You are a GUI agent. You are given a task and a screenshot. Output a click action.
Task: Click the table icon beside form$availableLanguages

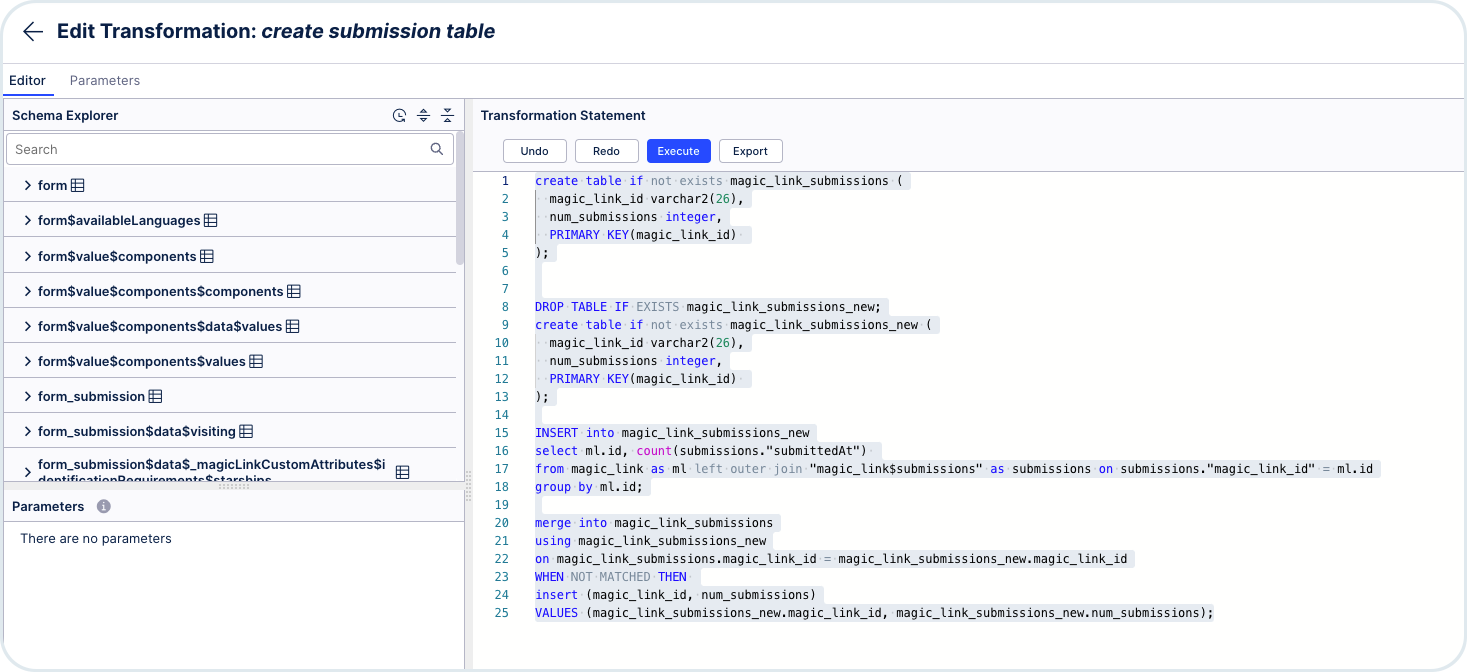(211, 220)
